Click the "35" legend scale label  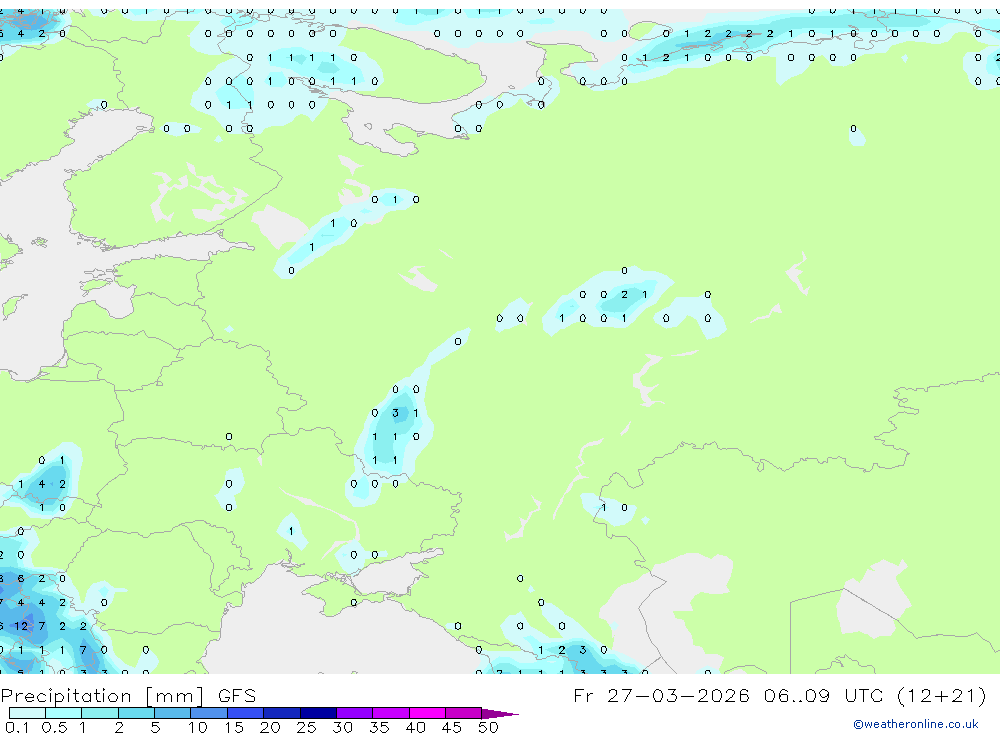click(379, 727)
